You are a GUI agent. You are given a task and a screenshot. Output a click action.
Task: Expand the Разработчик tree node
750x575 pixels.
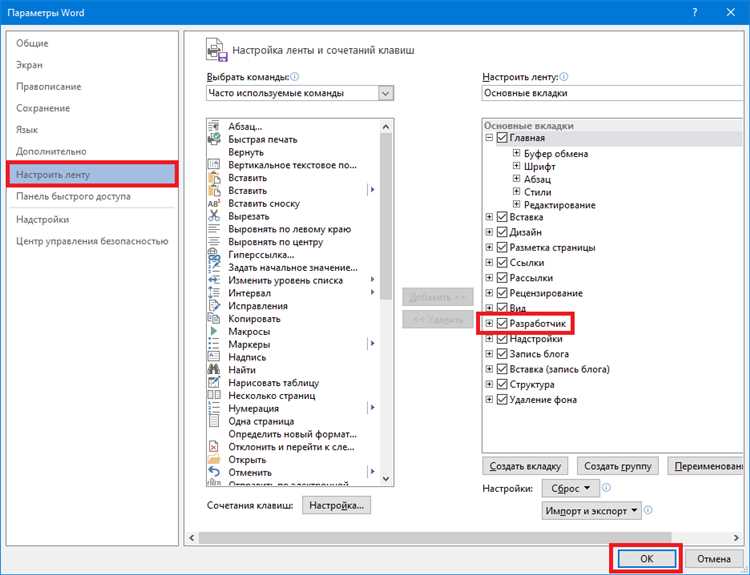(489, 323)
